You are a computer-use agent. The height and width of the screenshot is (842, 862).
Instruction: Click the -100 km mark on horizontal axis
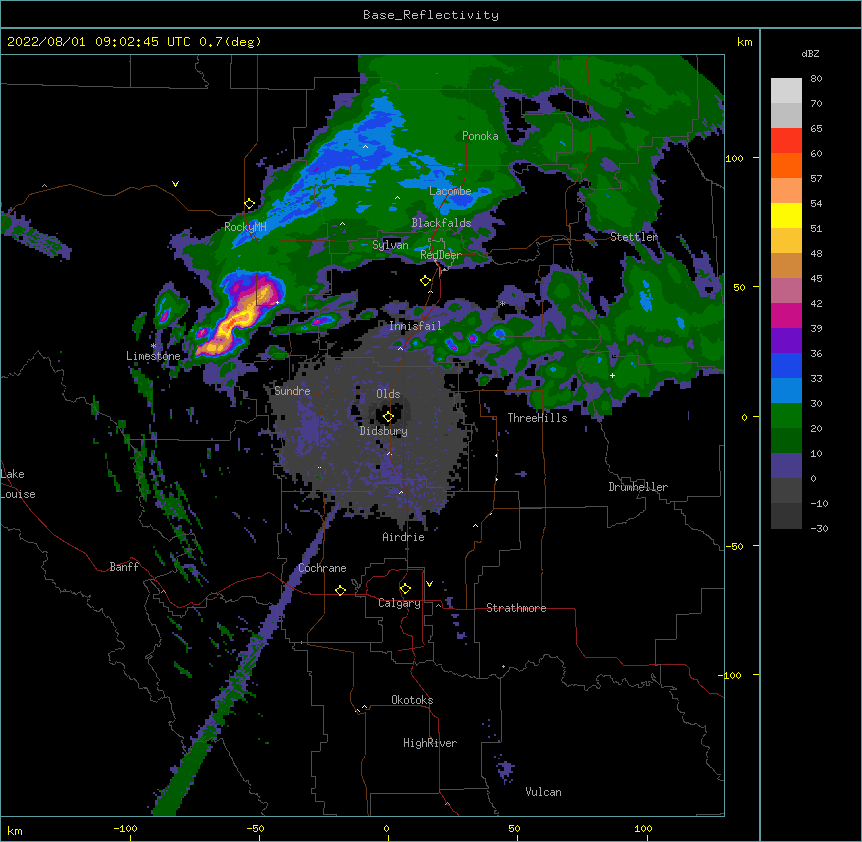pyautogui.click(x=125, y=828)
